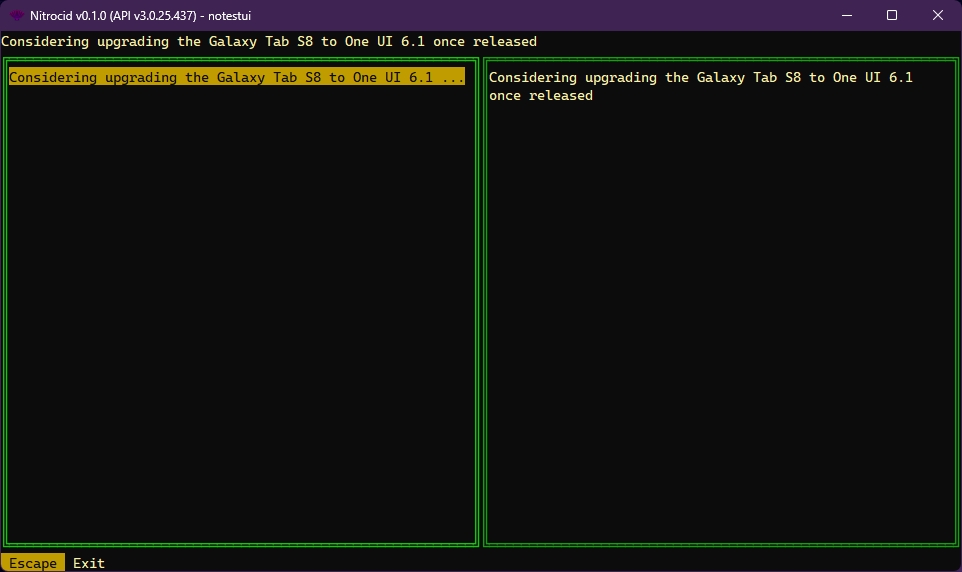Click 'notestui' in the window title
Viewport: 962px width, 572px height.
(229, 15)
